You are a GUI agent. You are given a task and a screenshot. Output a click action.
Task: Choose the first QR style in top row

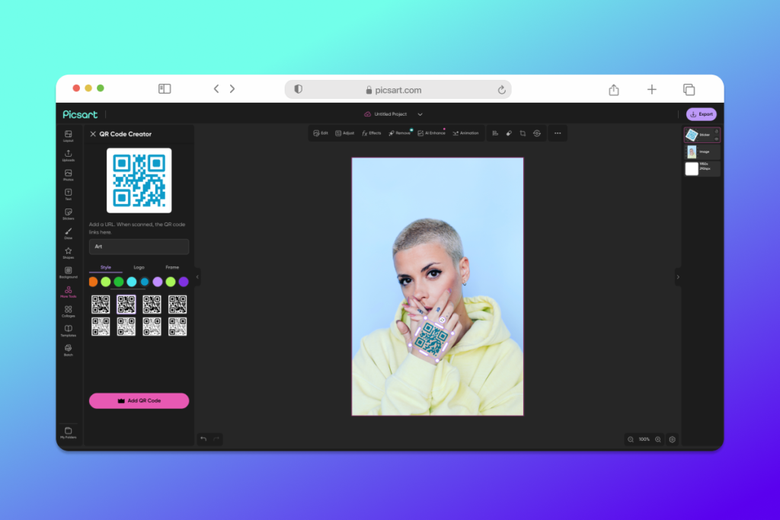(100, 304)
